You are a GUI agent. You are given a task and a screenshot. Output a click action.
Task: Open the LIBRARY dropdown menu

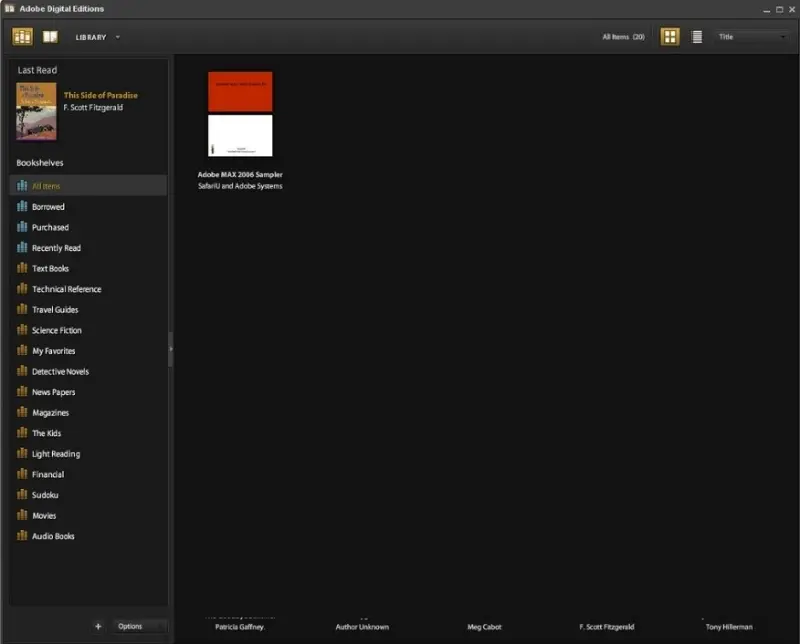(97, 37)
